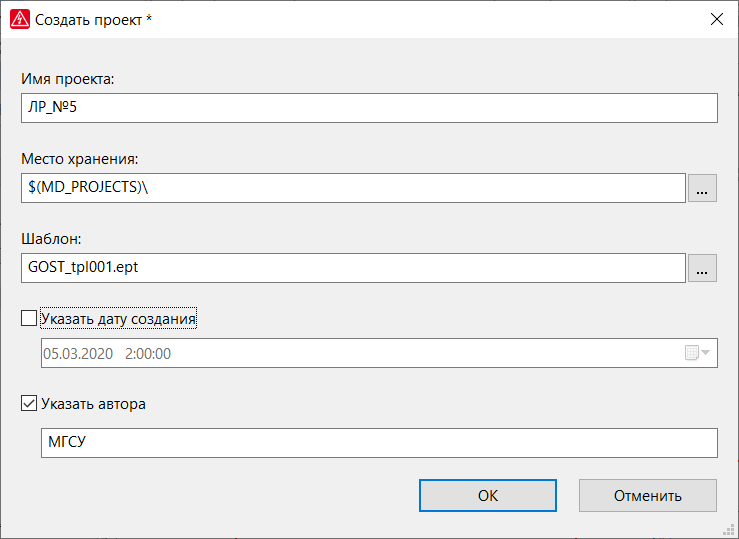
Task: Click the resize grip in dialog corner
Action: (x=729, y=531)
